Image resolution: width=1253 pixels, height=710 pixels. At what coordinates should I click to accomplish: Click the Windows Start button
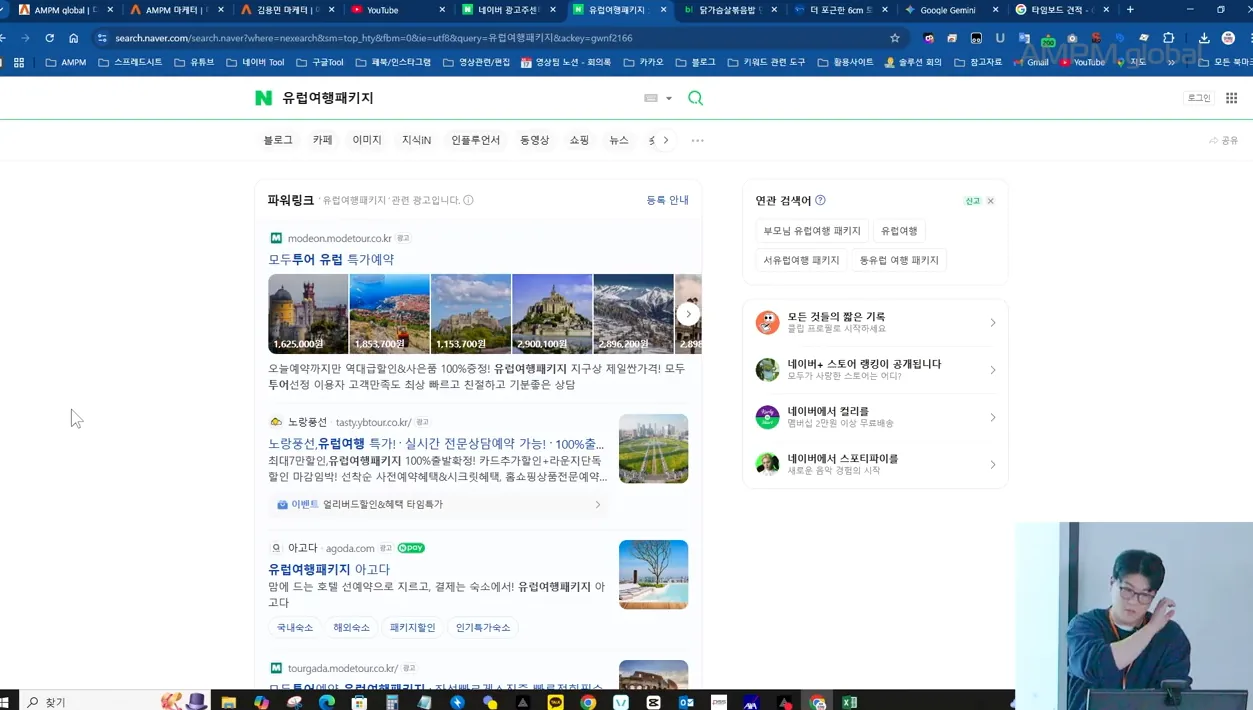point(4,702)
